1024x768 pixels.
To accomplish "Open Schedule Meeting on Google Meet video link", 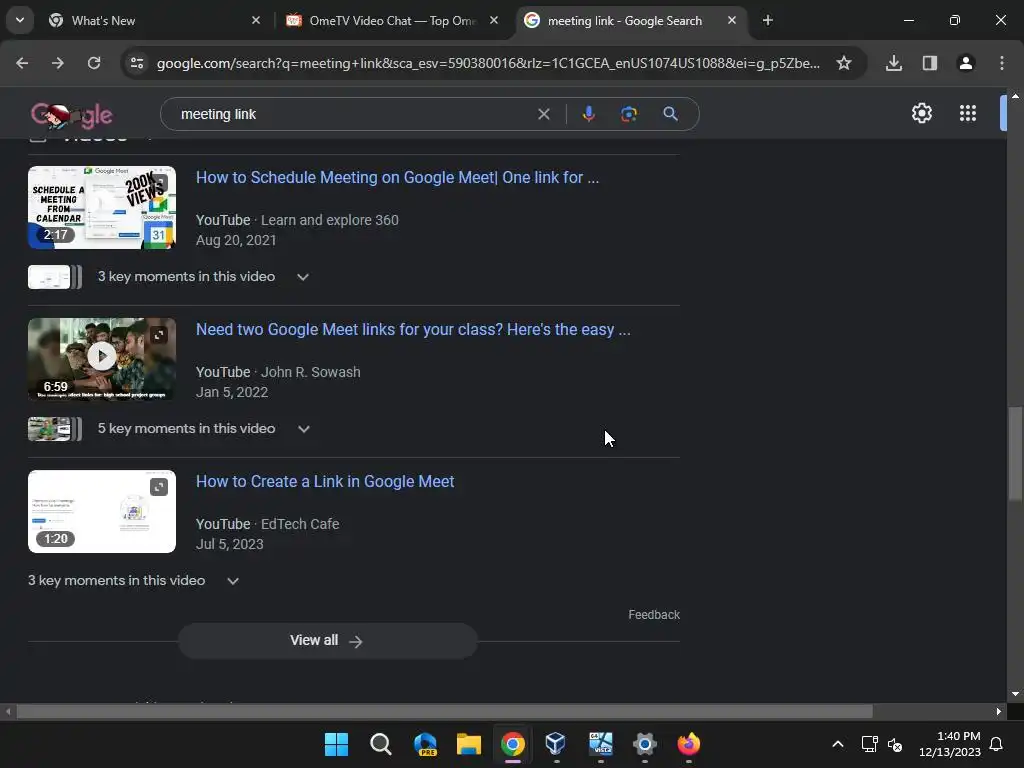I will pyautogui.click(x=397, y=178).
